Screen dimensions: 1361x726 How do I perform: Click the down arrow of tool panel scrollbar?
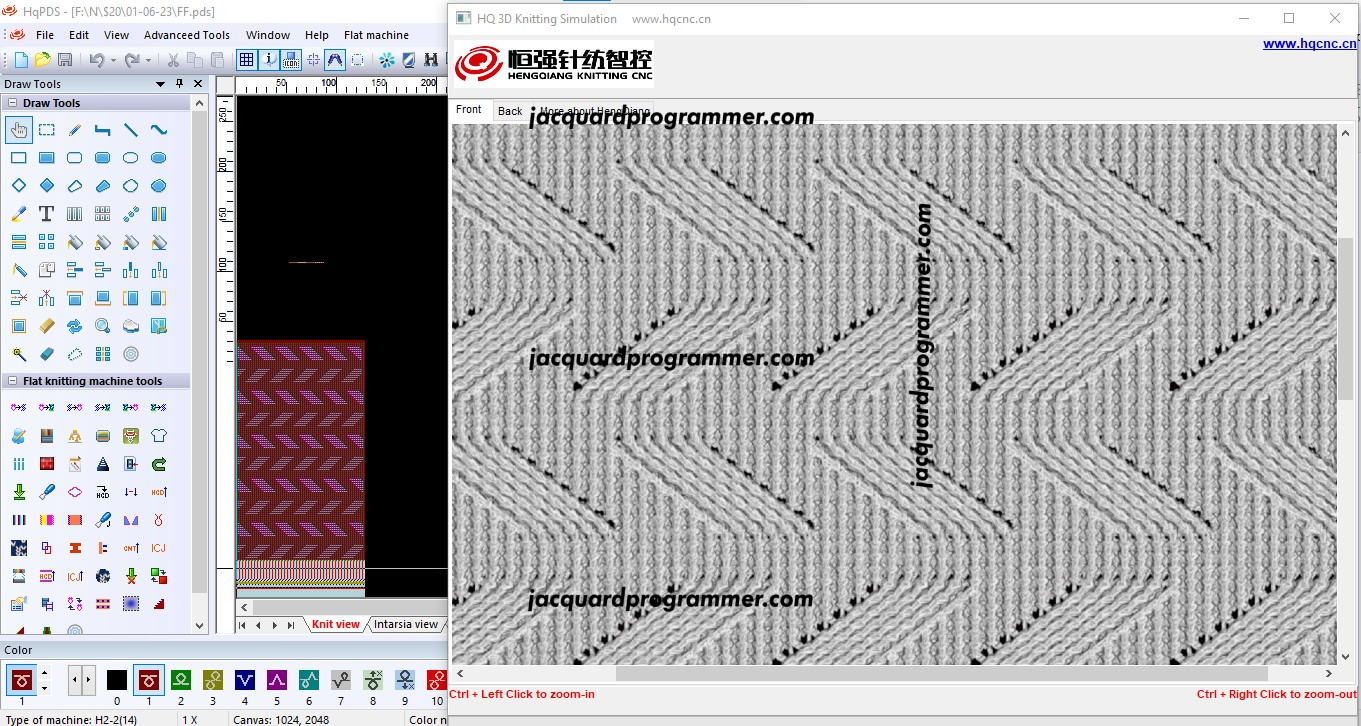199,625
